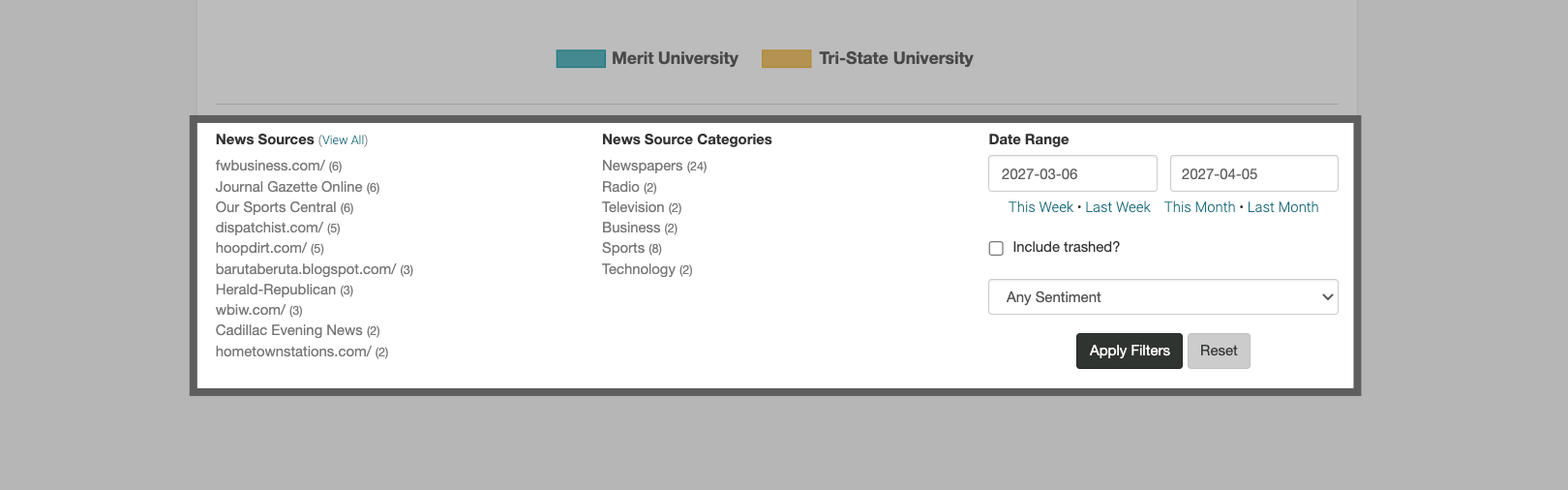The width and height of the screenshot is (1568, 490).
Task: Click the Tri-State University legend label
Action: (x=895, y=58)
